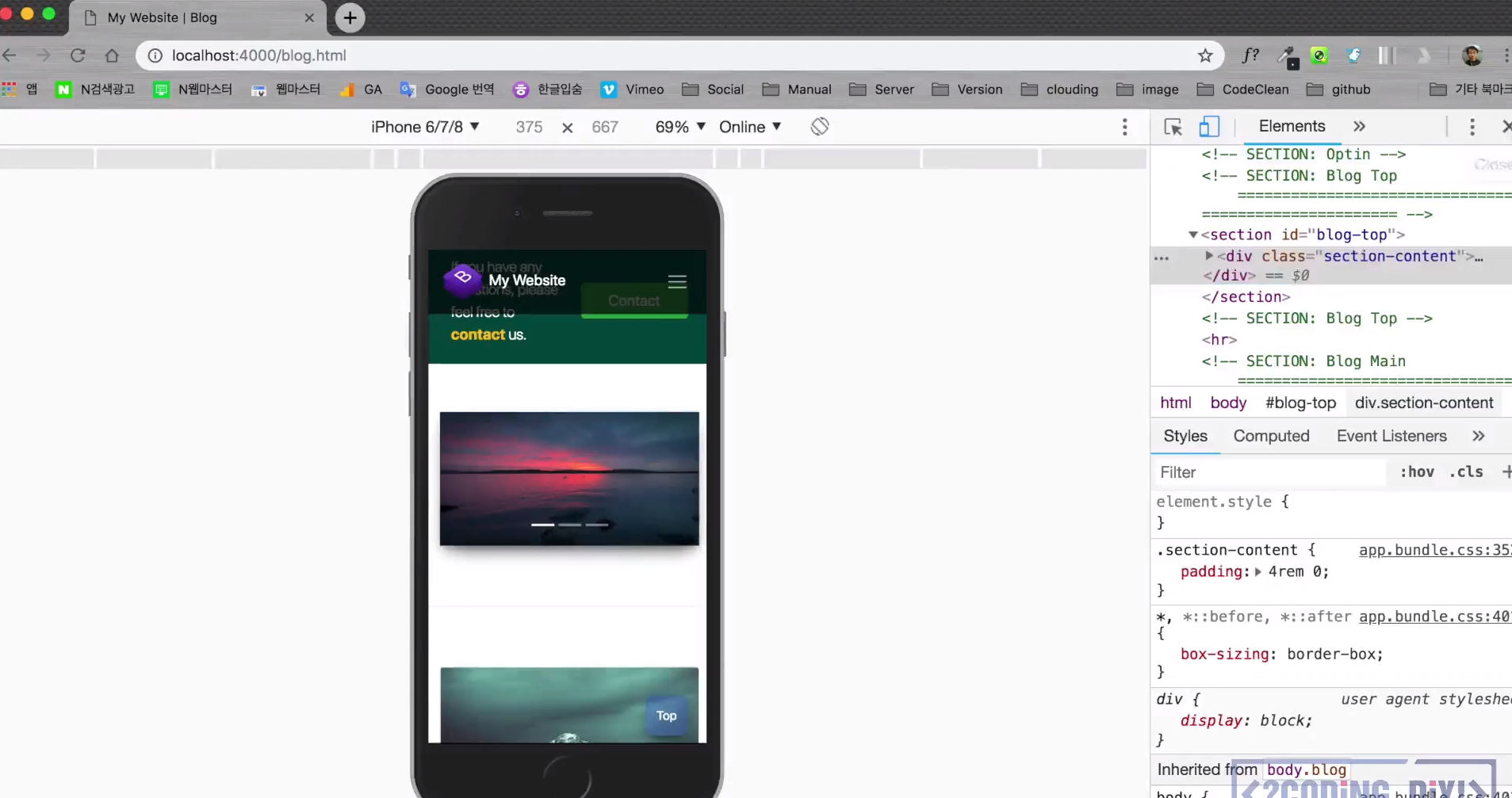The height and width of the screenshot is (798, 1512).
Task: Open the GA bookmark
Action: click(361, 90)
